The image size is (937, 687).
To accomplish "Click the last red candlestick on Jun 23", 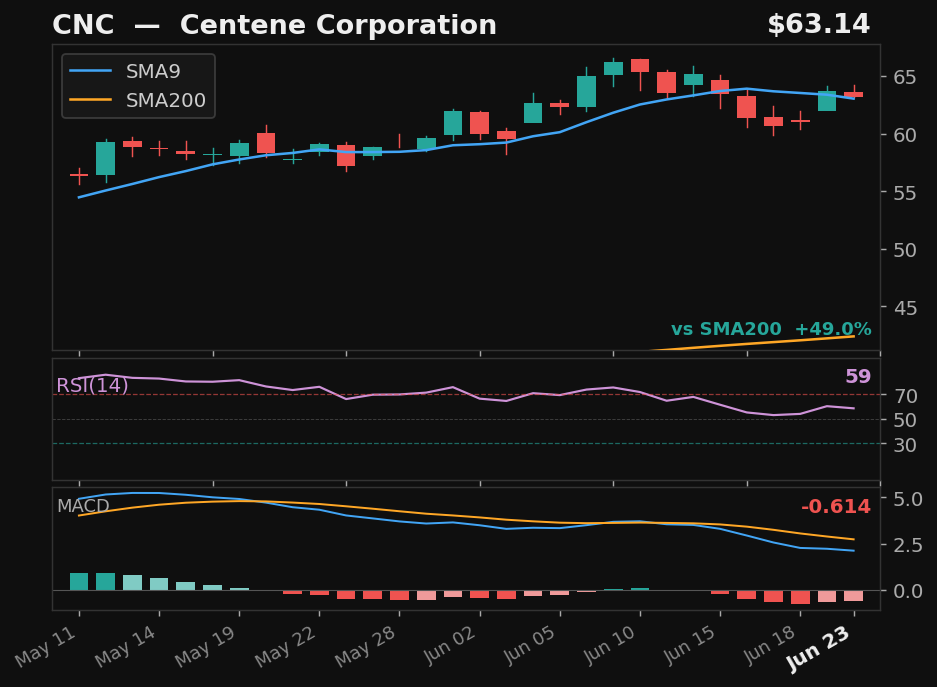I will (853, 94).
